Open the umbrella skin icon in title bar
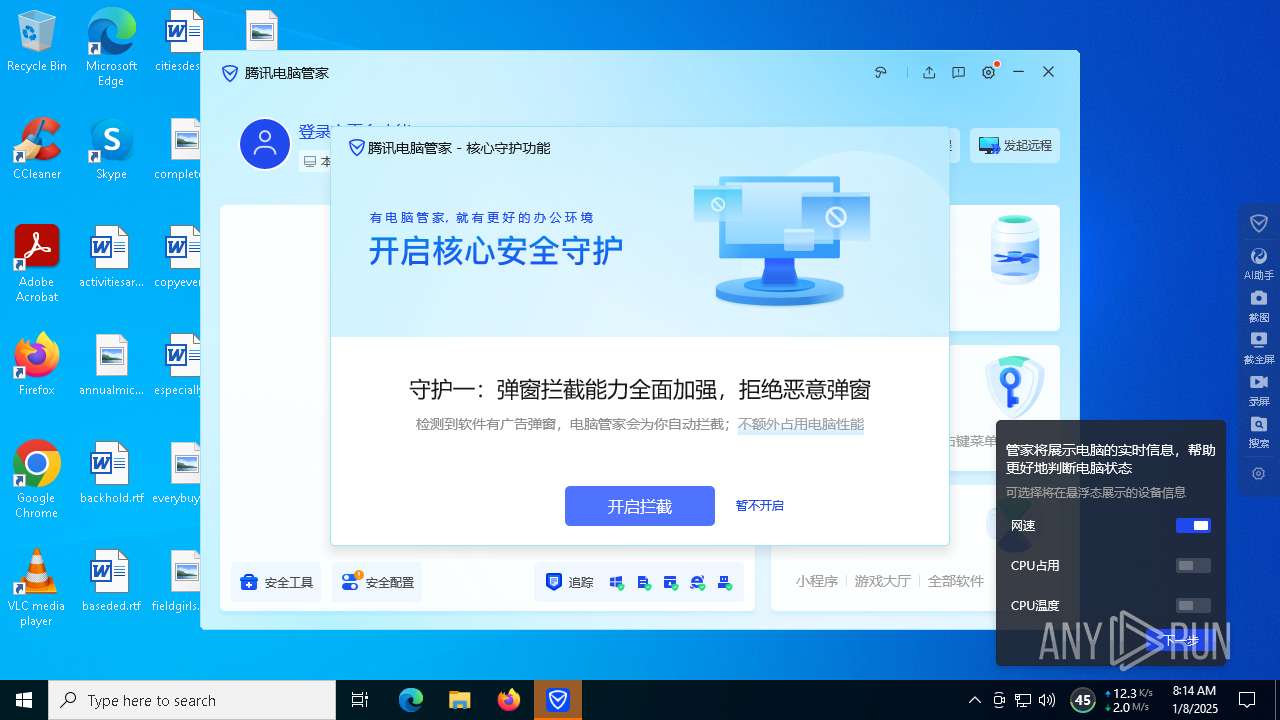1280x720 pixels. click(x=881, y=72)
